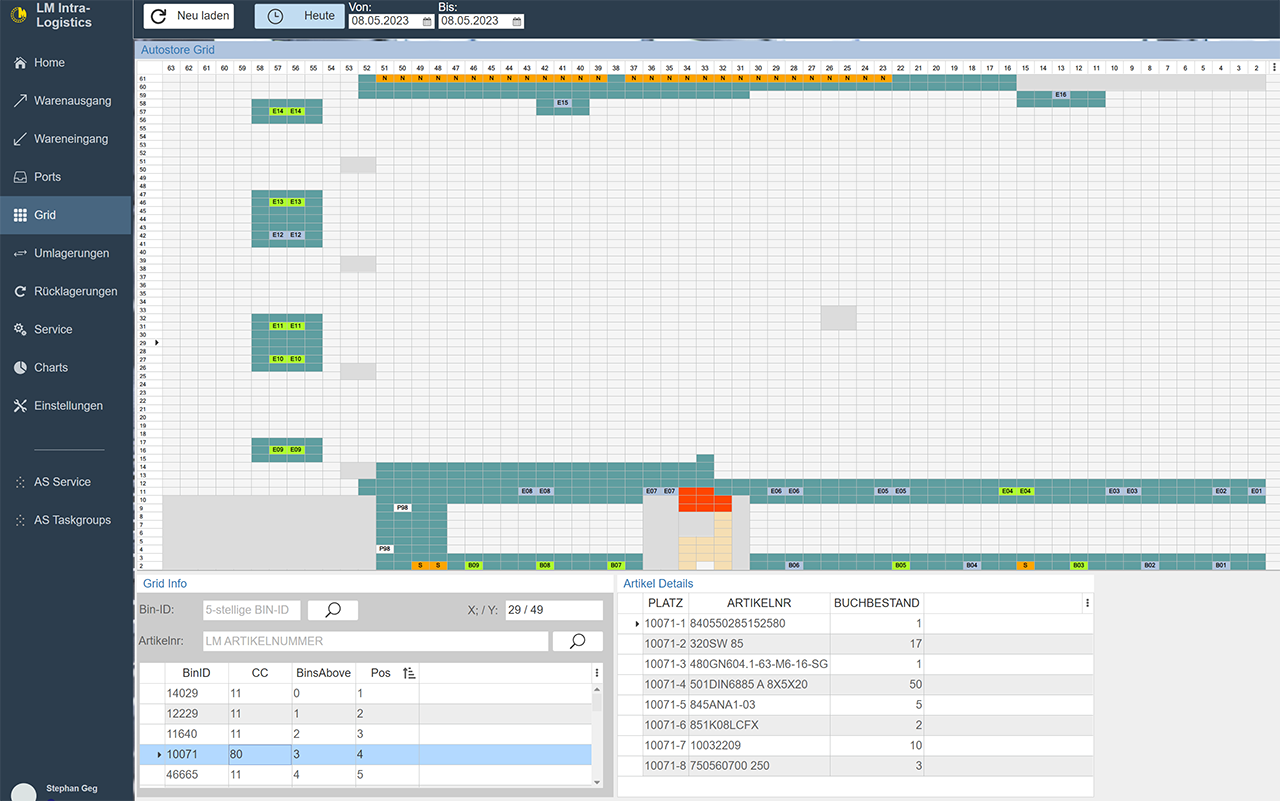
Task: Click the Home sidebar icon
Action: pyautogui.click(x=20, y=63)
